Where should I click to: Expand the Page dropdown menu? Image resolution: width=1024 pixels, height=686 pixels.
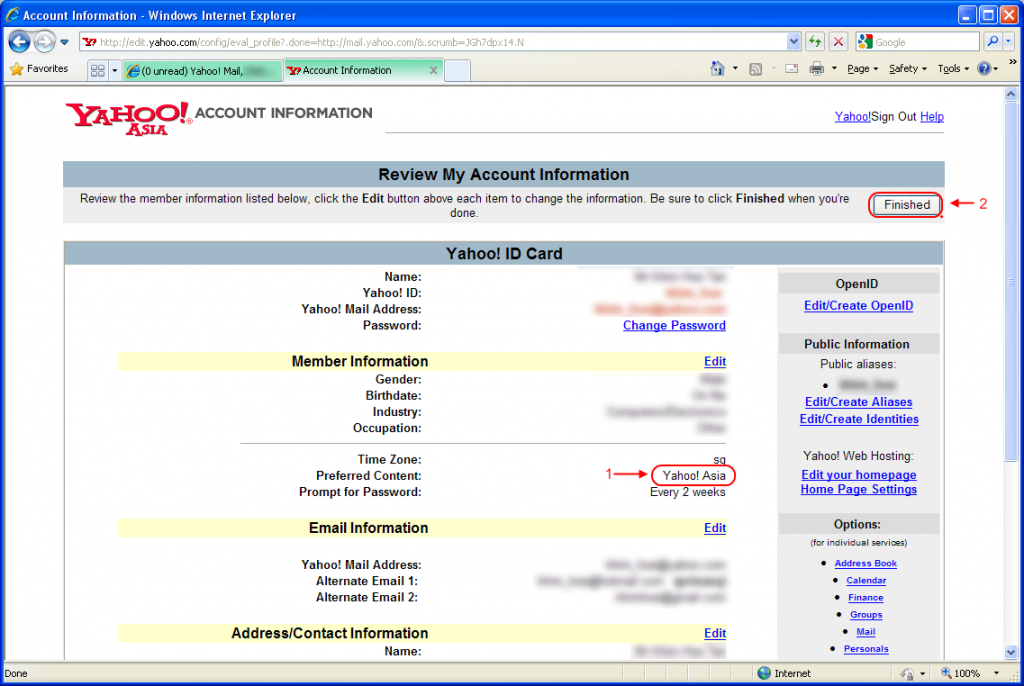(x=862, y=69)
